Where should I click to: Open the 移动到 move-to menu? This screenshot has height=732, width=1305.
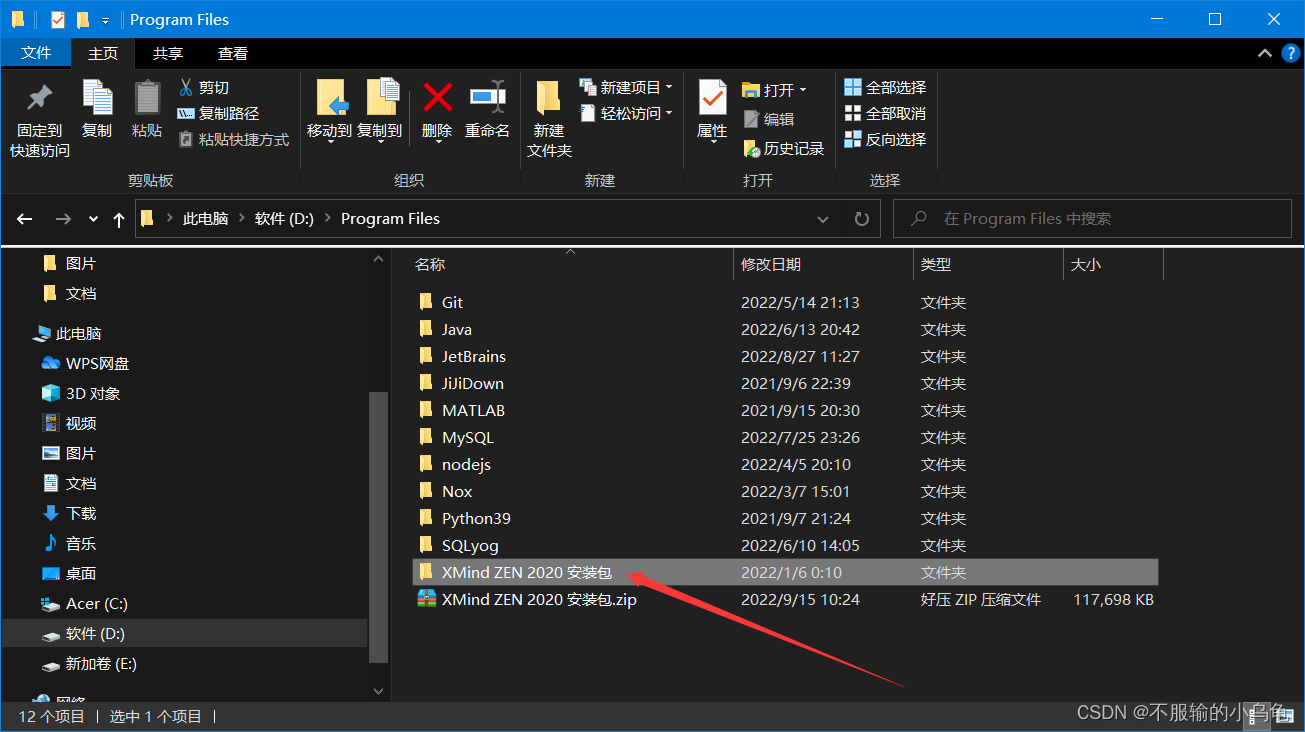(x=329, y=111)
